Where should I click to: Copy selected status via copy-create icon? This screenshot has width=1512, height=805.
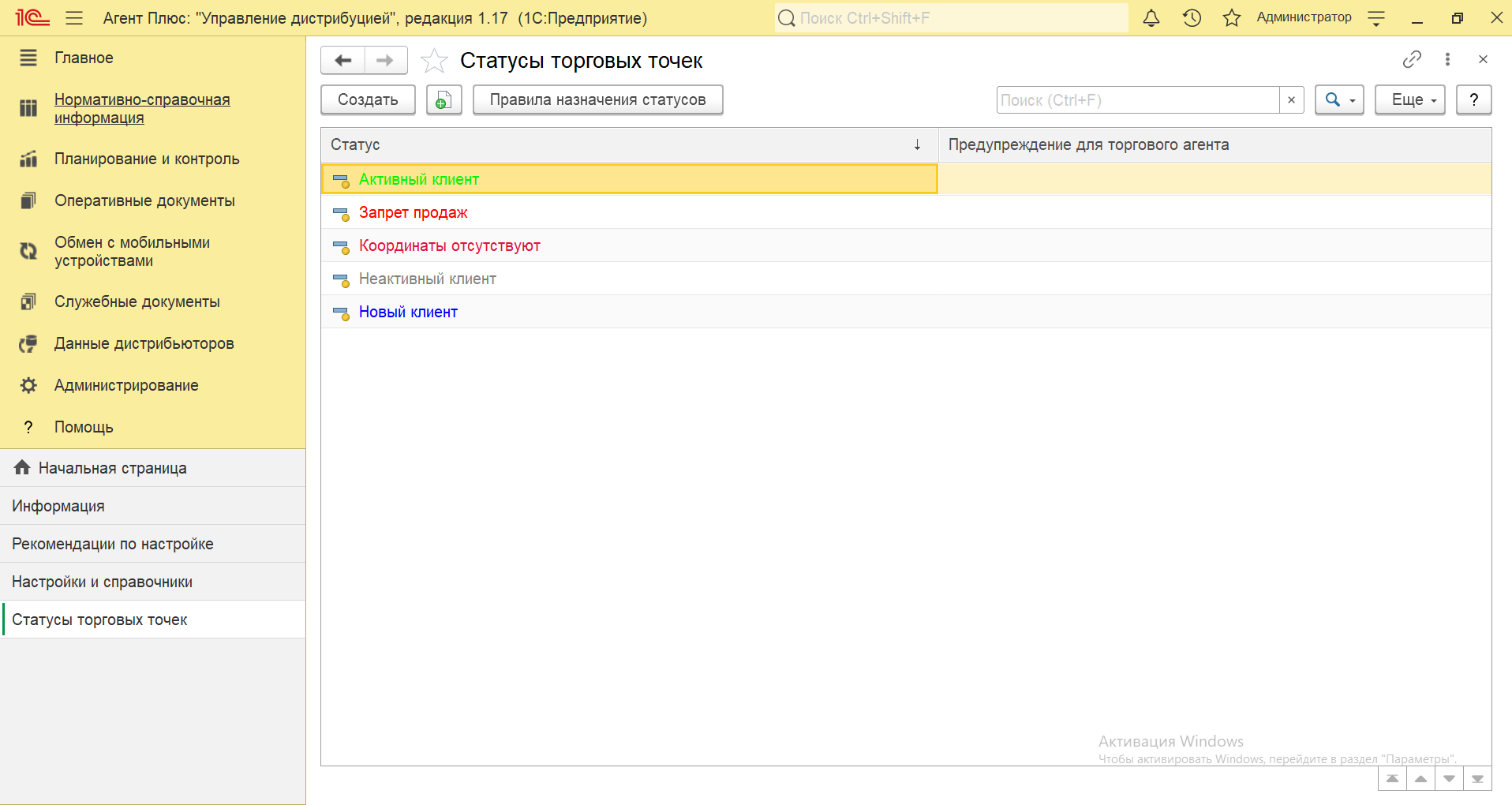[443, 99]
